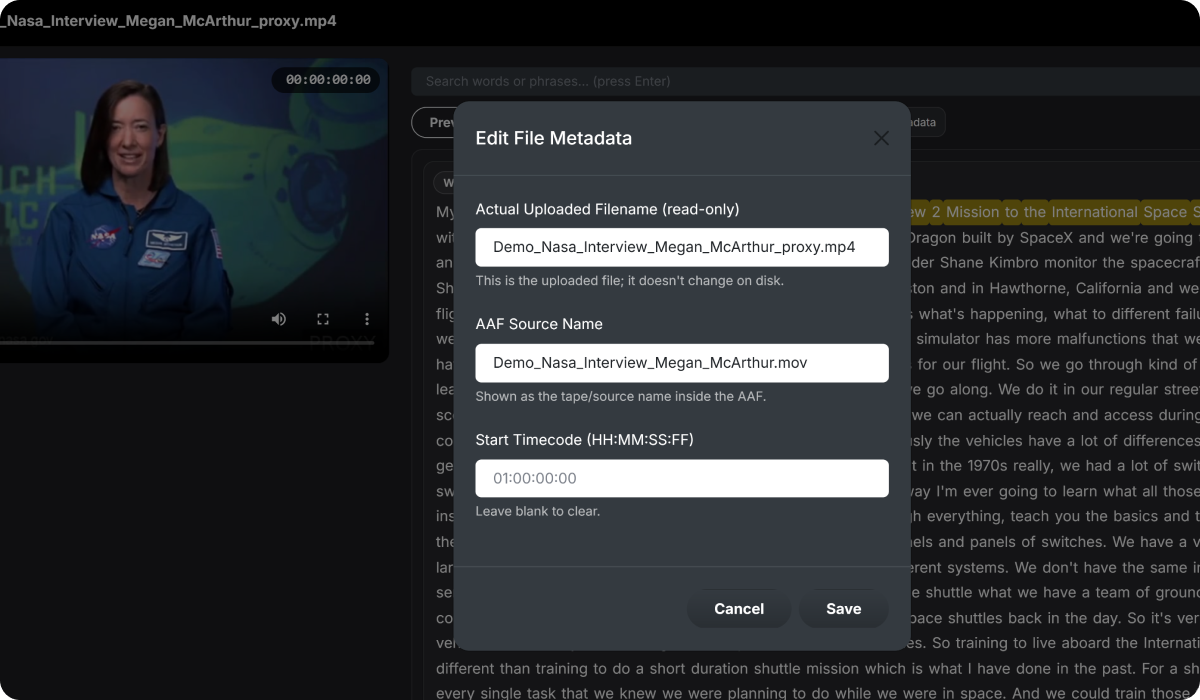The width and height of the screenshot is (1200, 700).
Task: Click the search words or phrases box
Action: click(805, 81)
